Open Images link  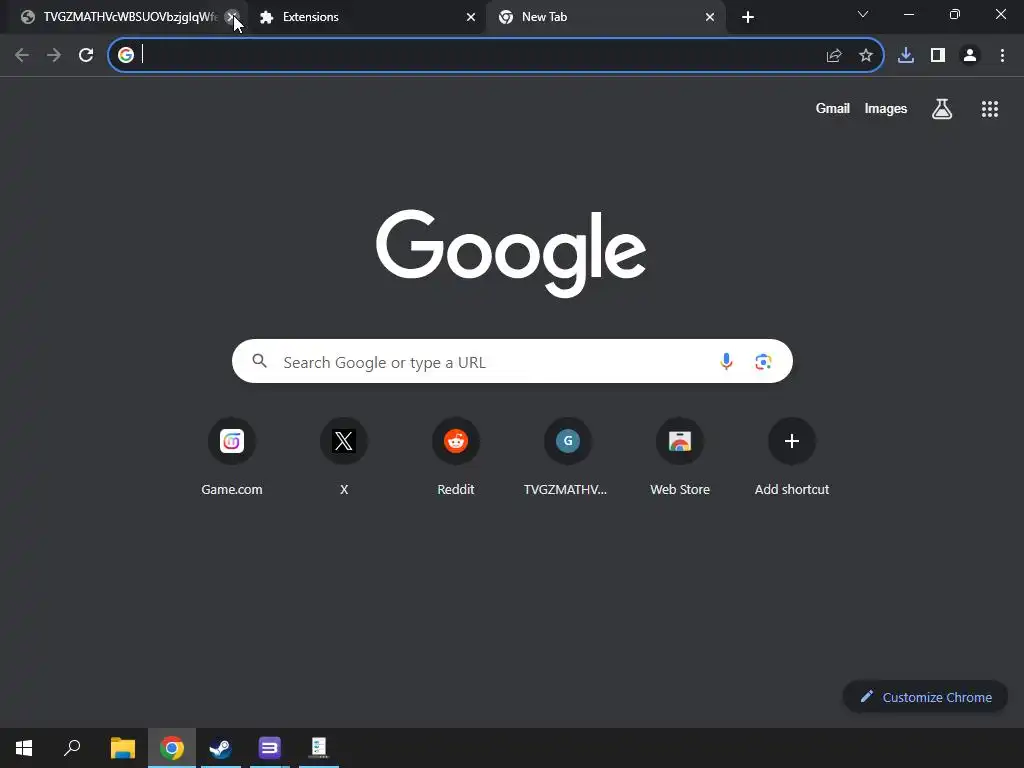(886, 108)
